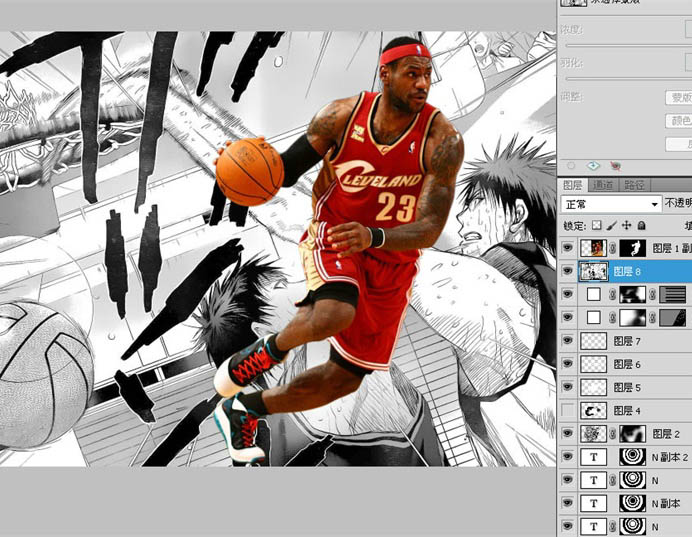Viewport: 692px width, 537px height.
Task: Select the player silhouette mask on 图层 1 副本
Action: [x=632, y=248]
